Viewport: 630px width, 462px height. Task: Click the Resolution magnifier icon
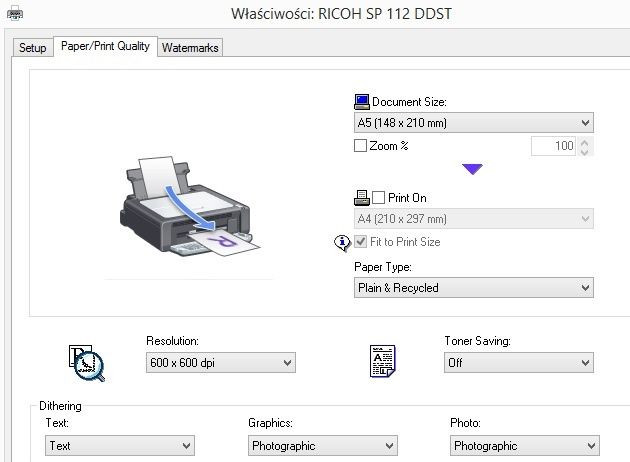pyautogui.click(x=87, y=363)
